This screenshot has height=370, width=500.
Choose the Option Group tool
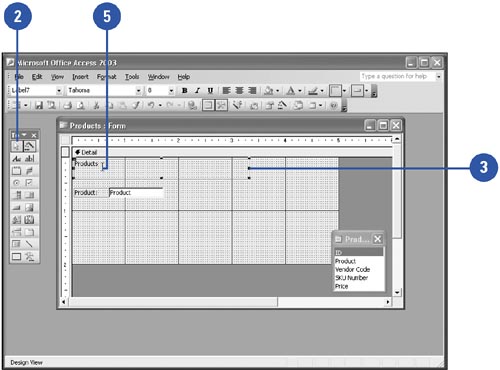(x=16, y=171)
